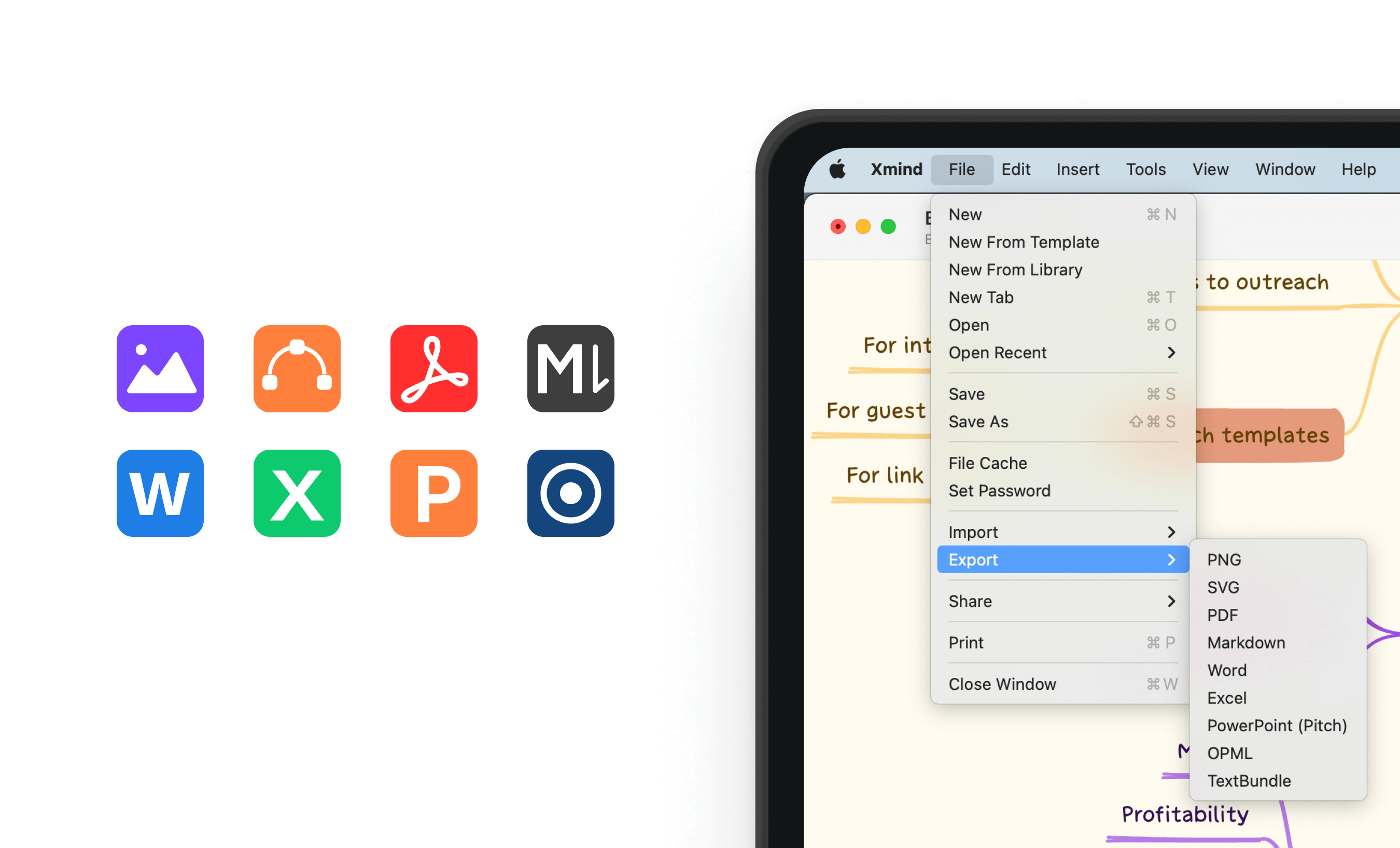The height and width of the screenshot is (848, 1400).
Task: Choose Open in File menu
Action: [x=1063, y=325]
